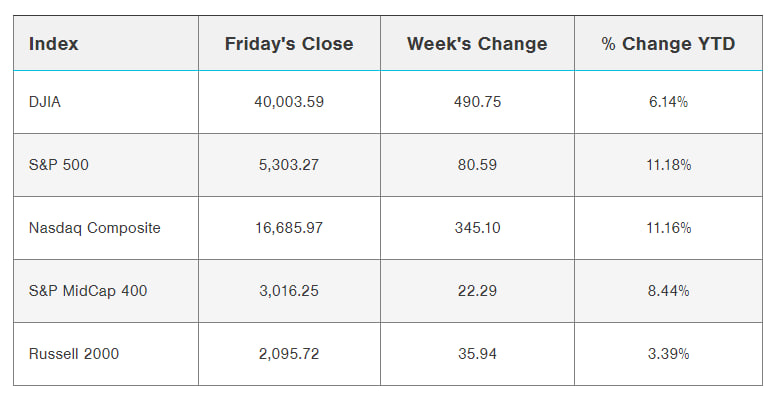Image resolution: width=771 pixels, height=398 pixels.
Task: Click the Index column header
Action: pos(53,44)
